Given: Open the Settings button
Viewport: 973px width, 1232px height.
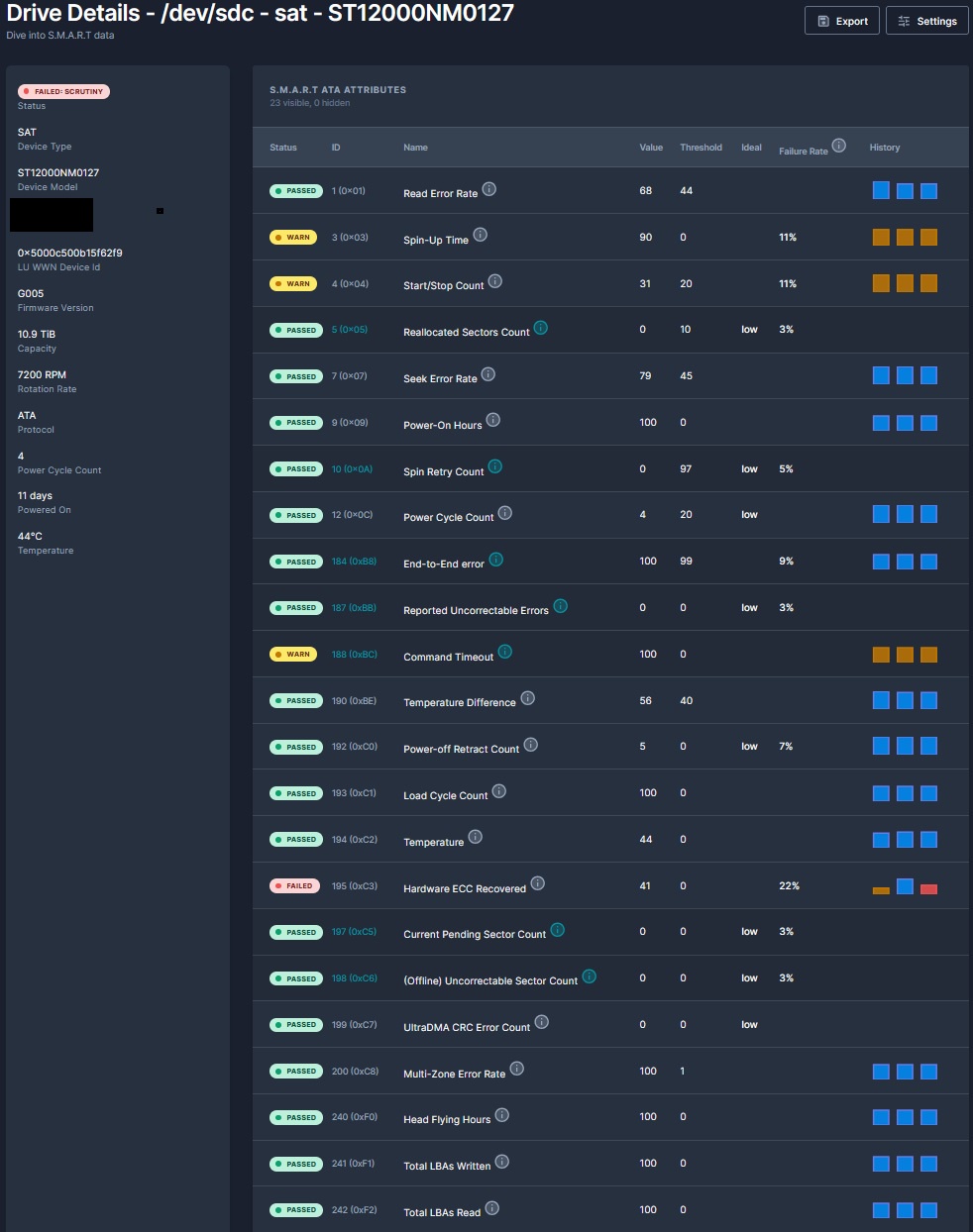Looking at the screenshot, I should tap(926, 21).
